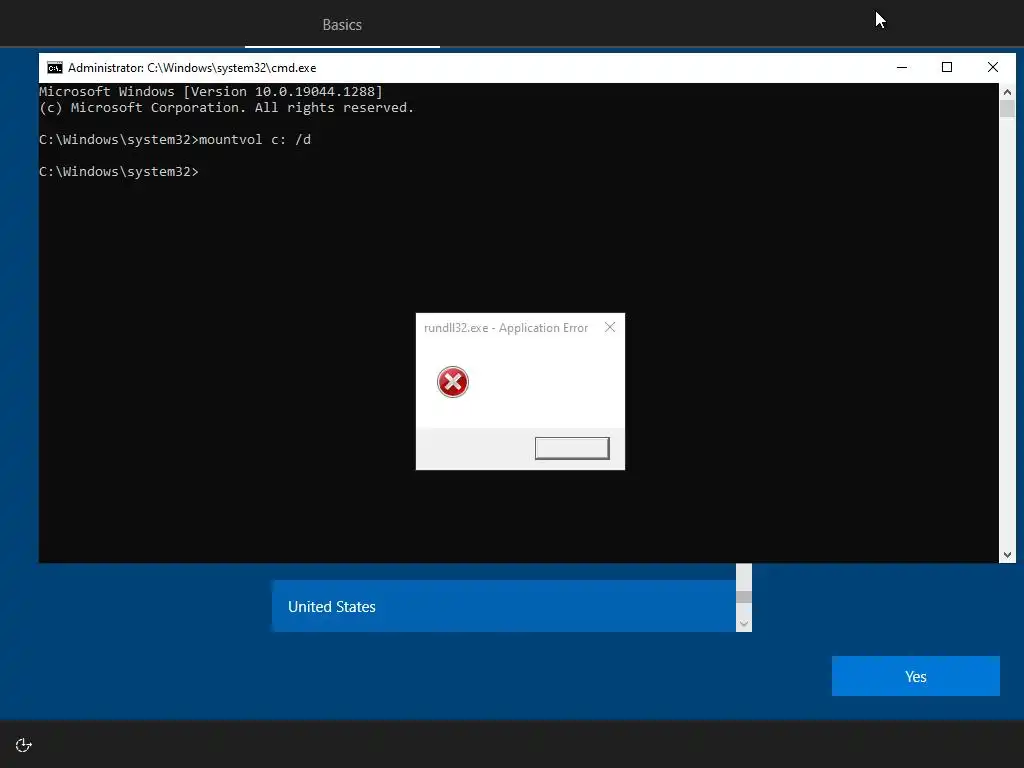Select United States in the region list

point(504,606)
